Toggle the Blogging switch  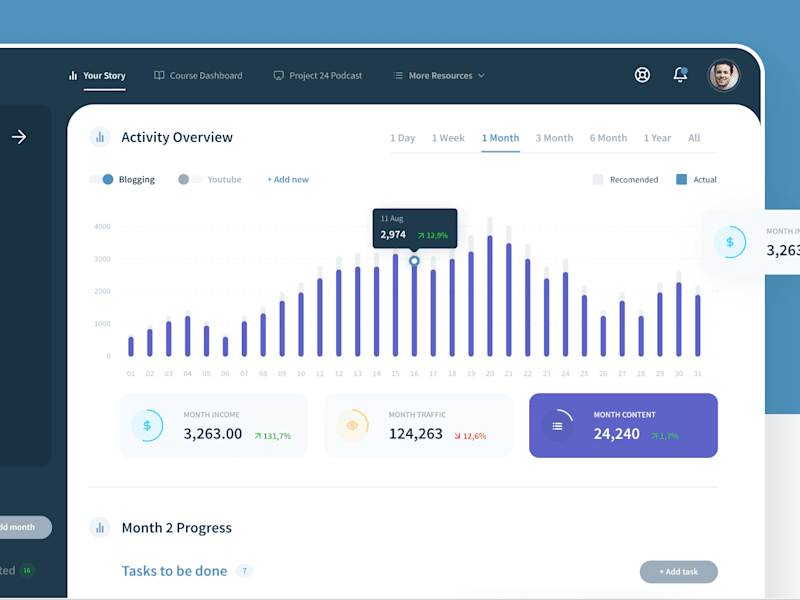(101, 179)
